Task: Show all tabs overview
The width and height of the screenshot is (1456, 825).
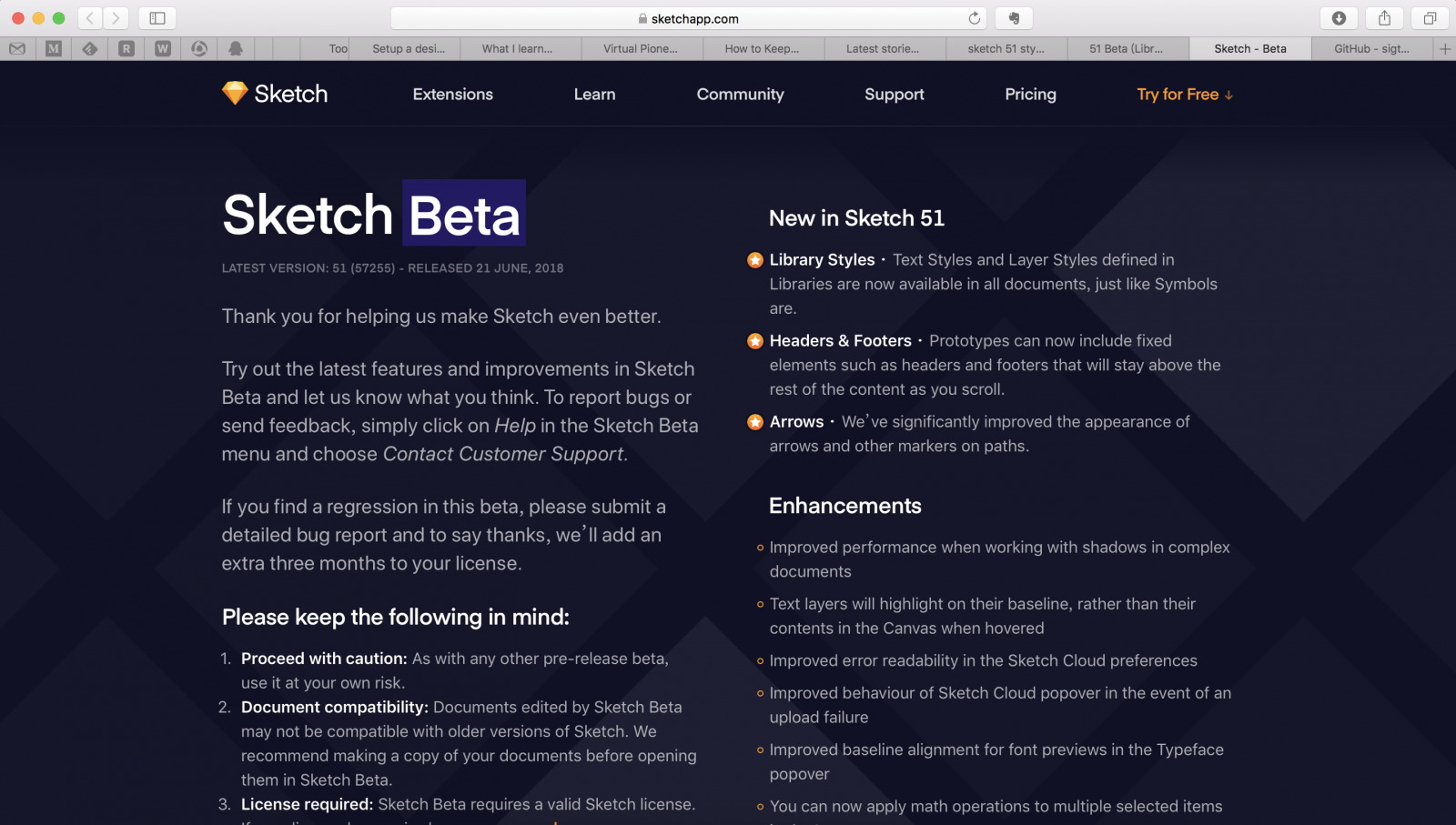Action: [1430, 18]
